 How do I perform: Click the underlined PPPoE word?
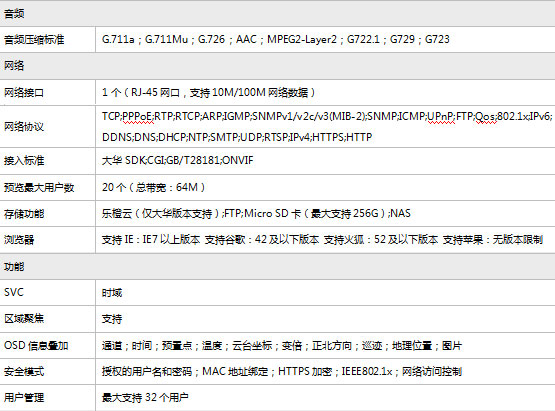tap(138, 116)
